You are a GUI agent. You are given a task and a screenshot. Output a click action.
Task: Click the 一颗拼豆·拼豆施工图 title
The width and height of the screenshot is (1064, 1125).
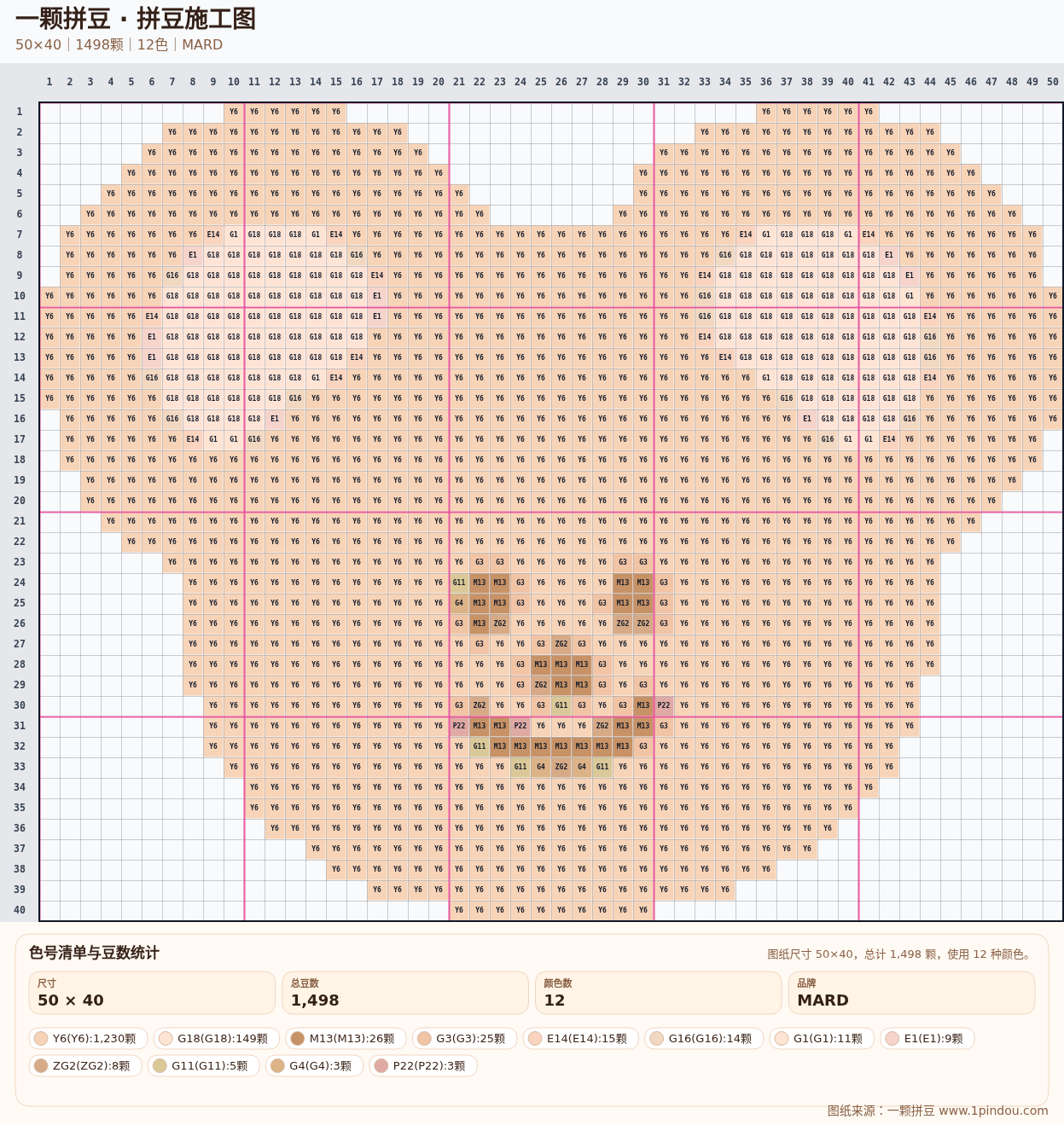click(x=136, y=19)
